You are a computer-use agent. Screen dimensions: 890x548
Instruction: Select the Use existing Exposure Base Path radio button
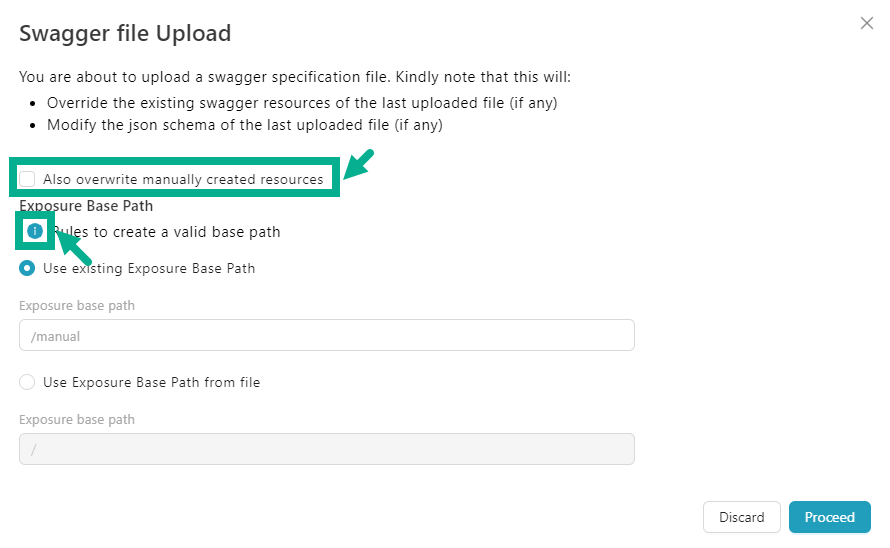tap(28, 268)
